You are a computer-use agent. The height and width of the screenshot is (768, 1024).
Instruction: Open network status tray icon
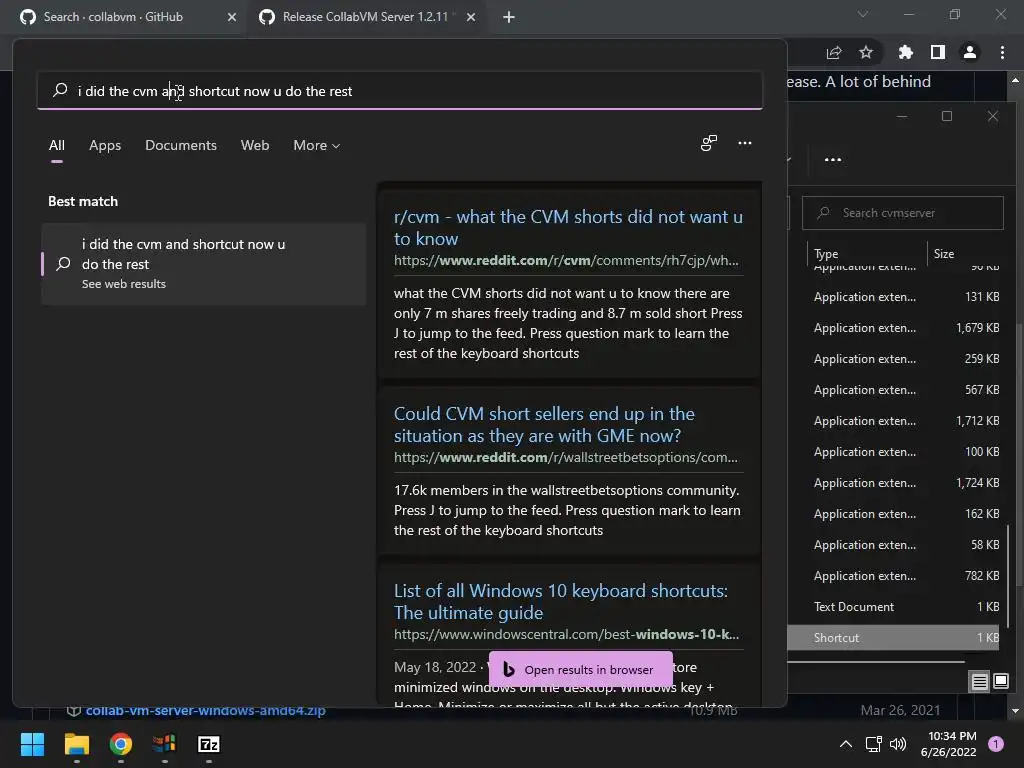pos(873,744)
